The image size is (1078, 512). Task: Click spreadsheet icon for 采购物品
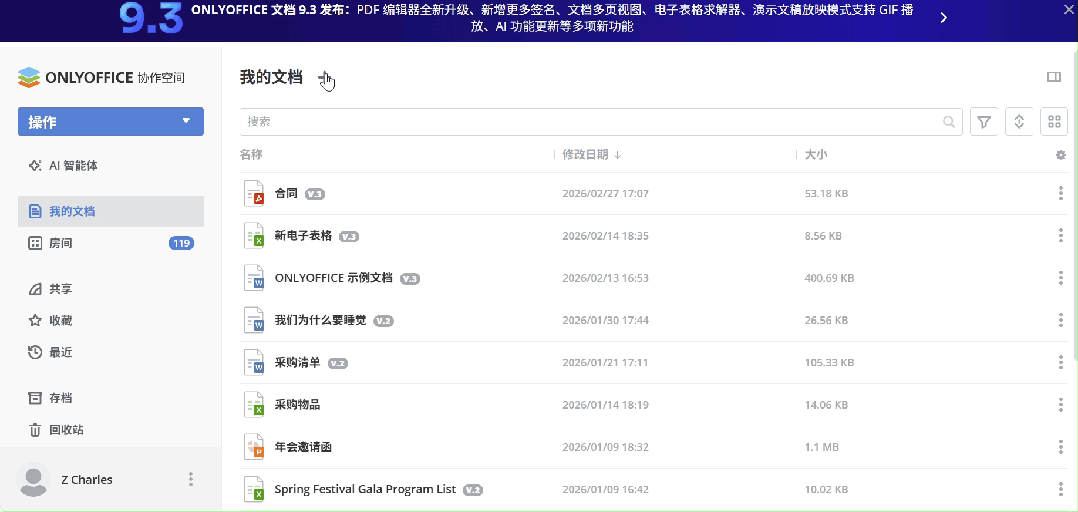click(x=254, y=405)
